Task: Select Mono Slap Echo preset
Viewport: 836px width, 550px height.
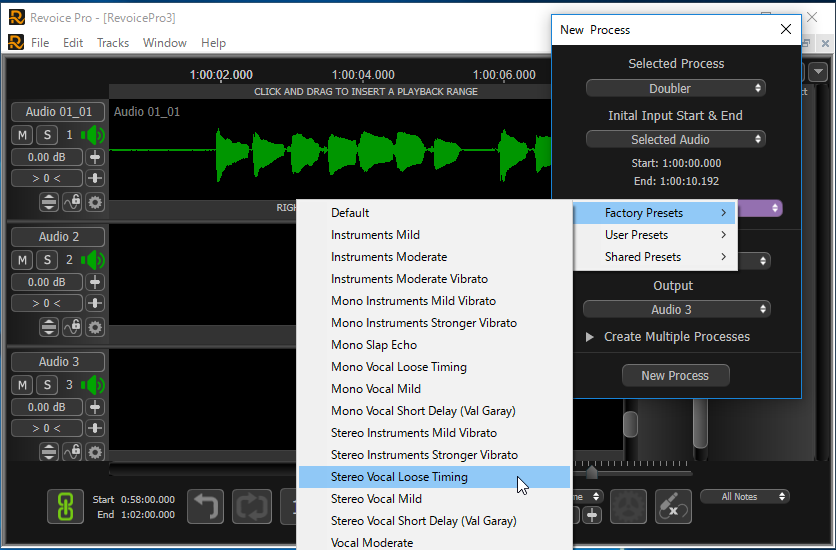Action: (x=435, y=345)
